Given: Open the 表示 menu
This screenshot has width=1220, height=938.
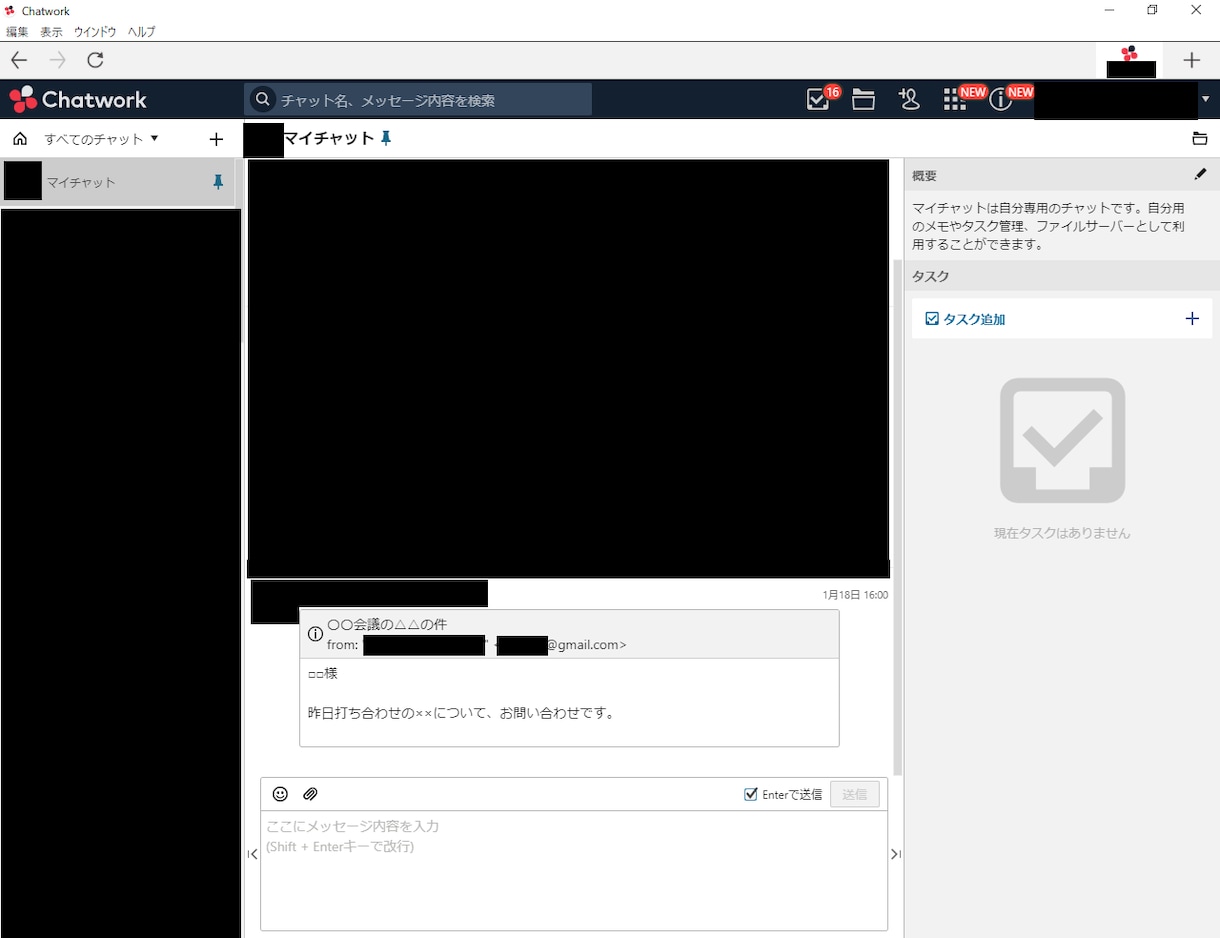Looking at the screenshot, I should [x=51, y=32].
